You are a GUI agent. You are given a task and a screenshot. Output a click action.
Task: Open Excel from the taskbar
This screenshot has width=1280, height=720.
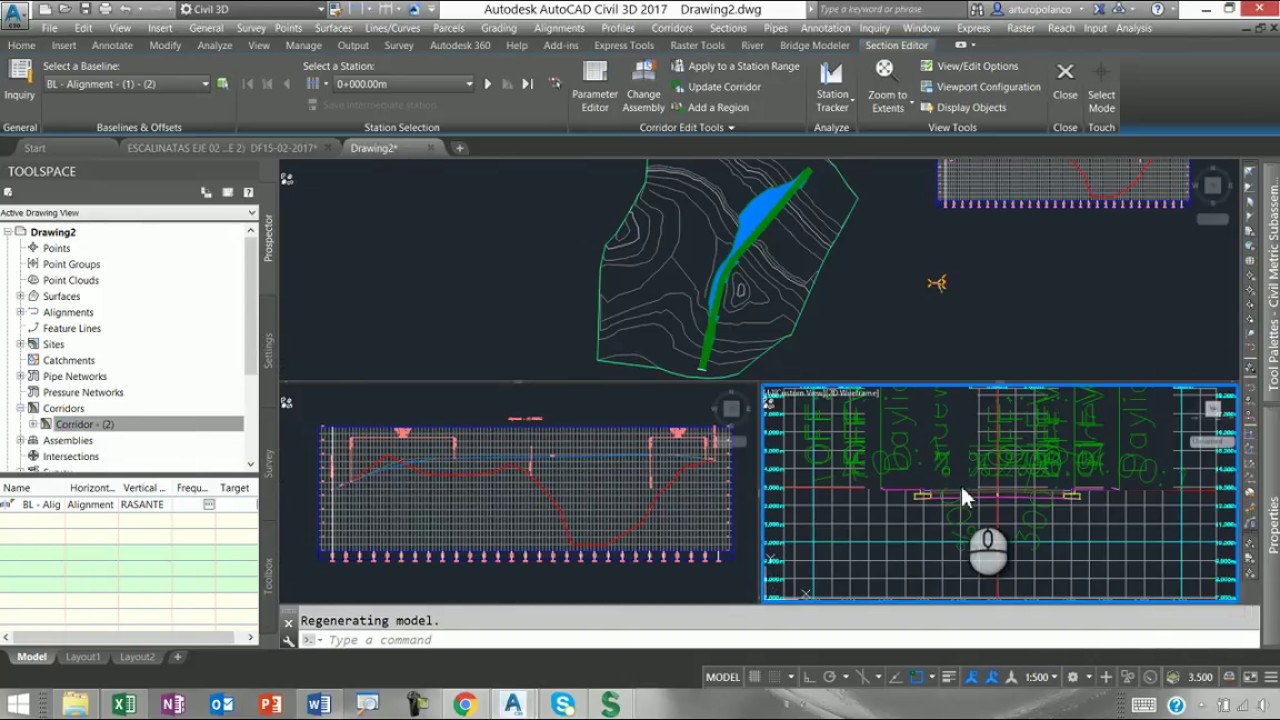(x=124, y=705)
